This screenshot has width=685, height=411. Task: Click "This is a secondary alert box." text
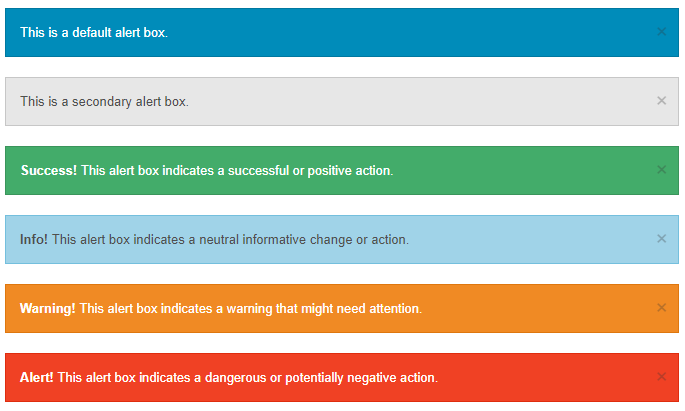(x=104, y=102)
